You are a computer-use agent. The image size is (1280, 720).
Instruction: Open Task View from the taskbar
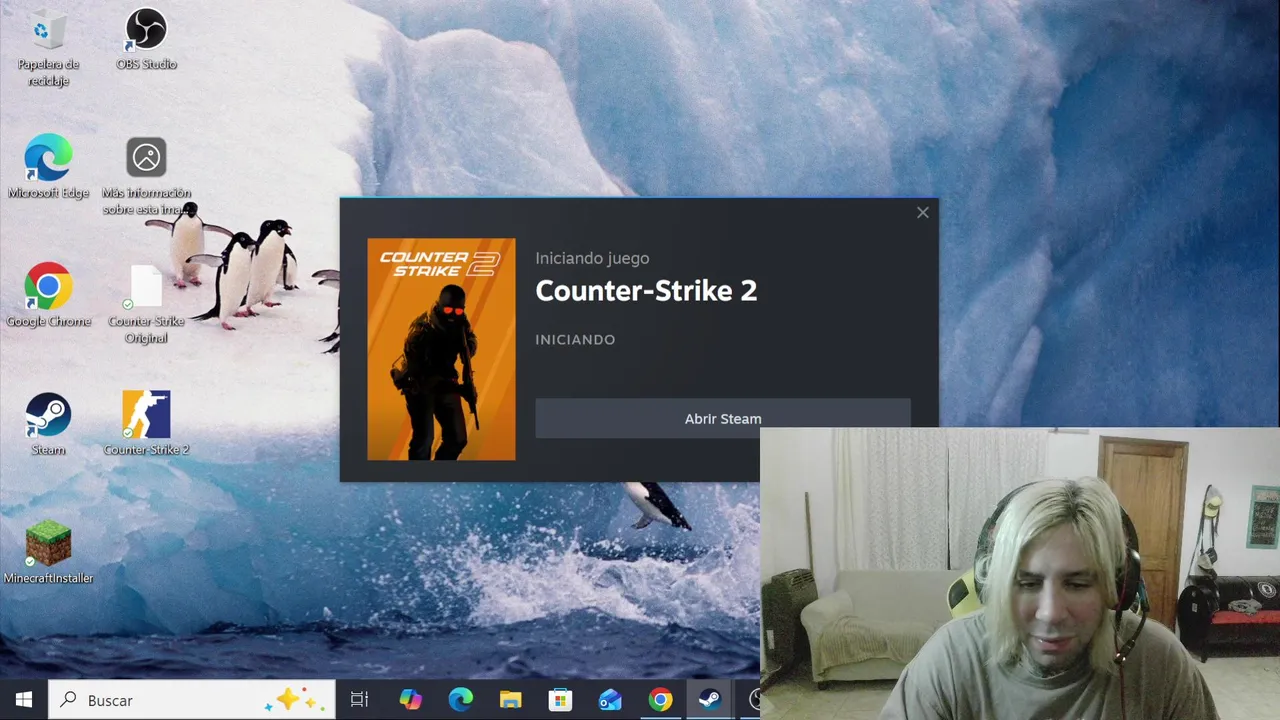coord(359,700)
